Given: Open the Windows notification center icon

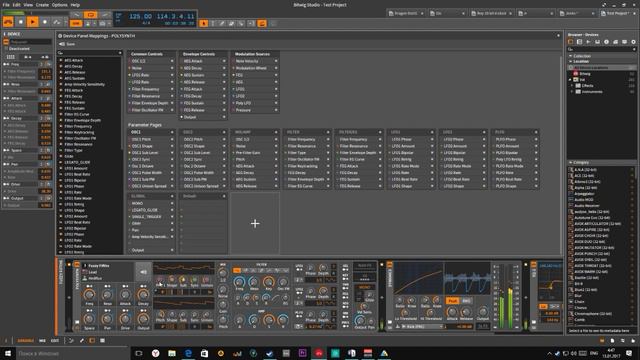Looking at the screenshot, I should (629, 353).
